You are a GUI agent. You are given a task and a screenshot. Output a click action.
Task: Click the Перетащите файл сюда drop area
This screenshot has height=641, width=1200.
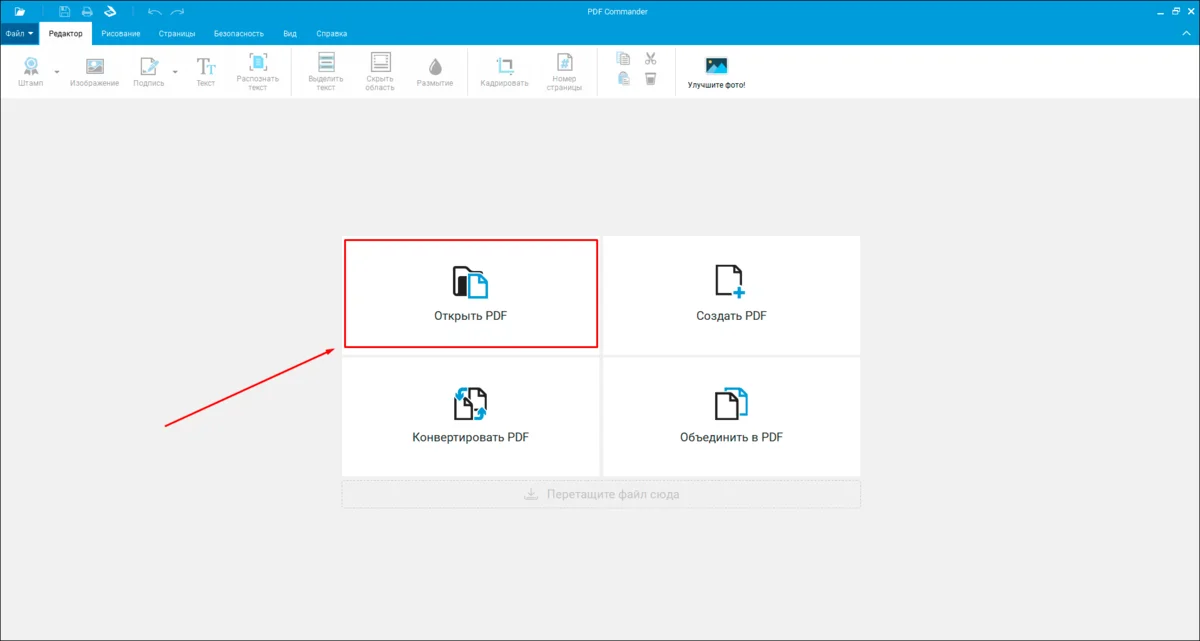pyautogui.click(x=601, y=494)
